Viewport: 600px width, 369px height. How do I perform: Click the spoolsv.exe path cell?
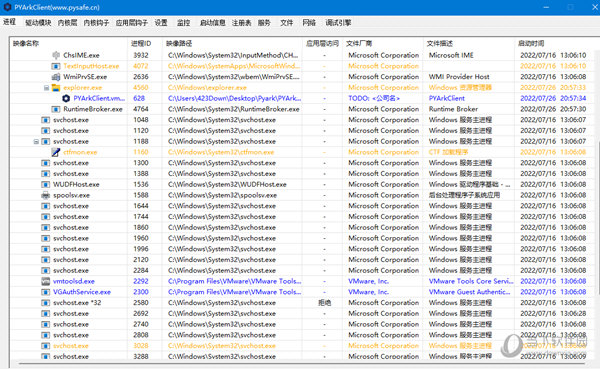[222, 195]
